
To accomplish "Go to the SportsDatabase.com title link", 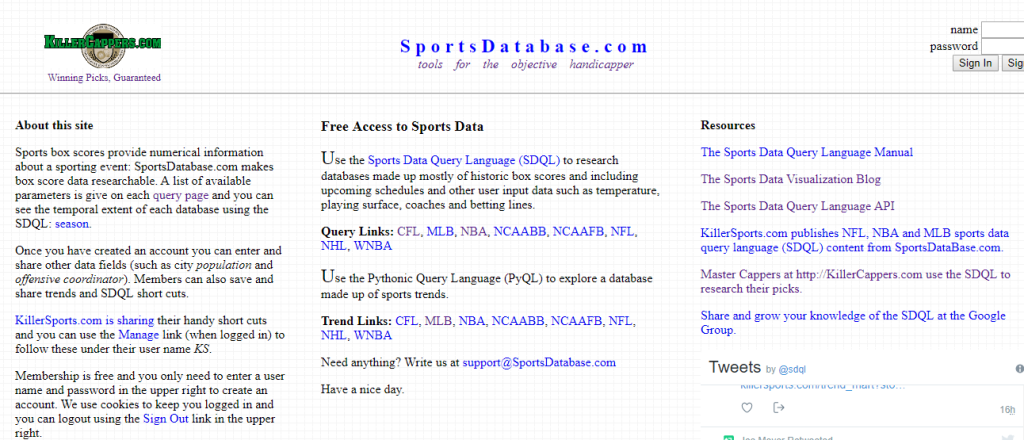I will [524, 46].
